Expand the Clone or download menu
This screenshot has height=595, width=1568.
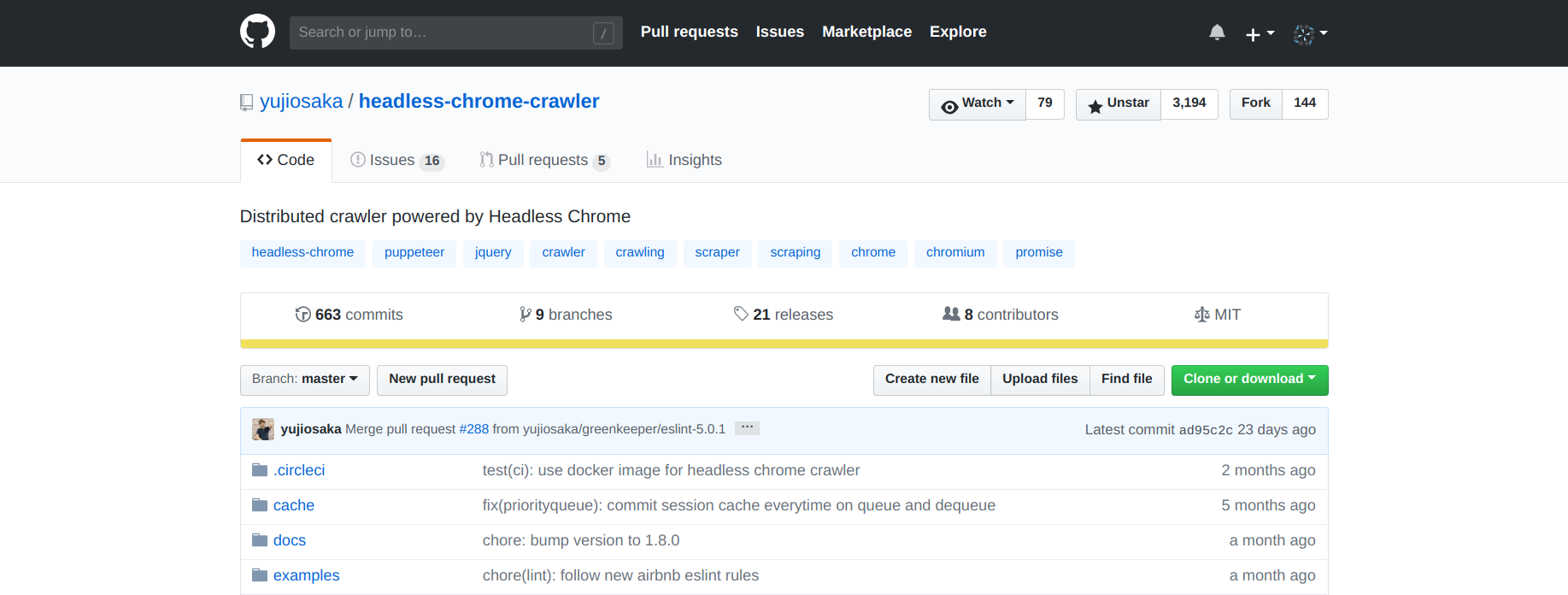click(1249, 380)
